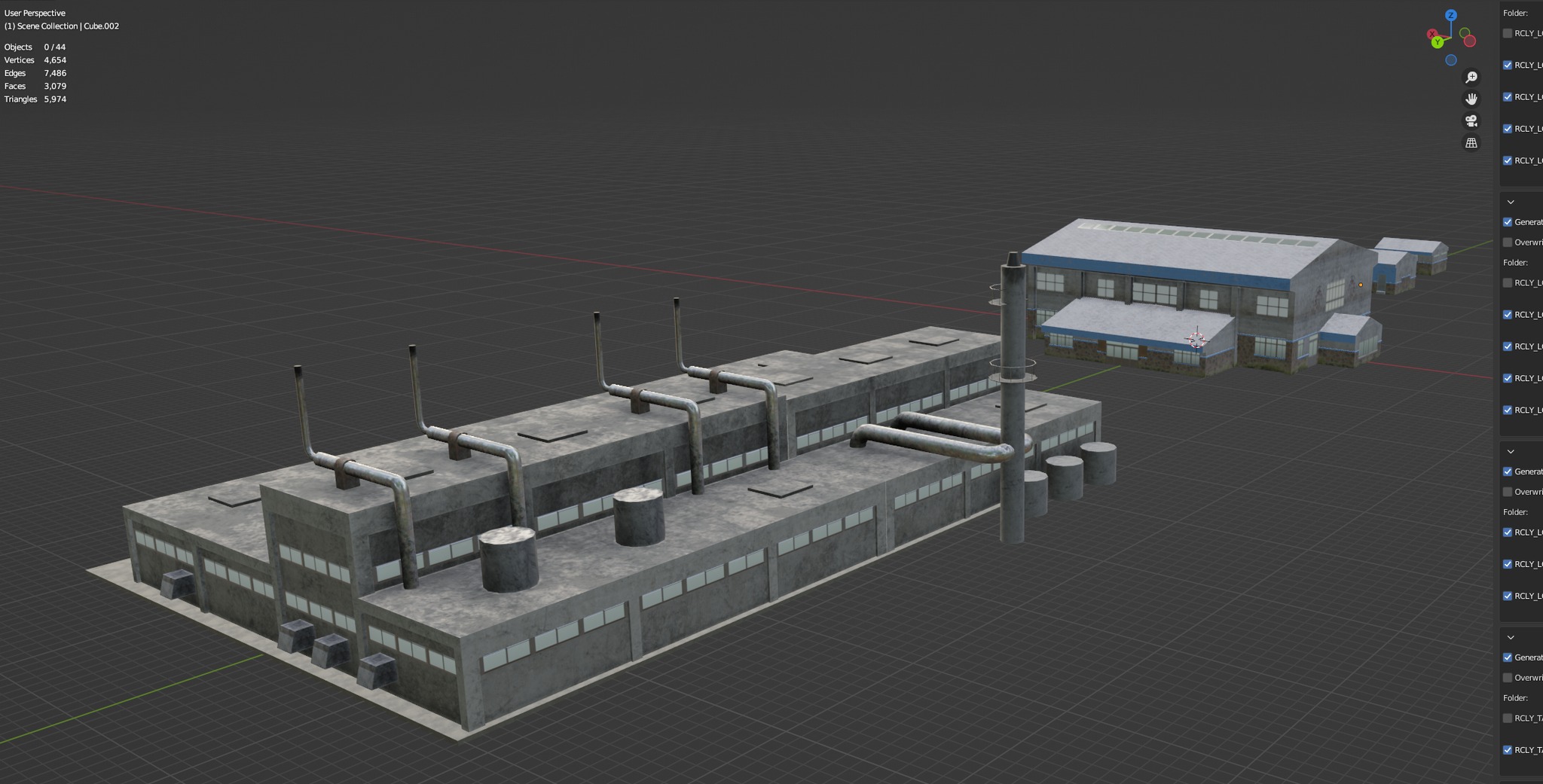Click the 3D cursor in the viewport
This screenshot has height=784, width=1543.
coord(1196,339)
